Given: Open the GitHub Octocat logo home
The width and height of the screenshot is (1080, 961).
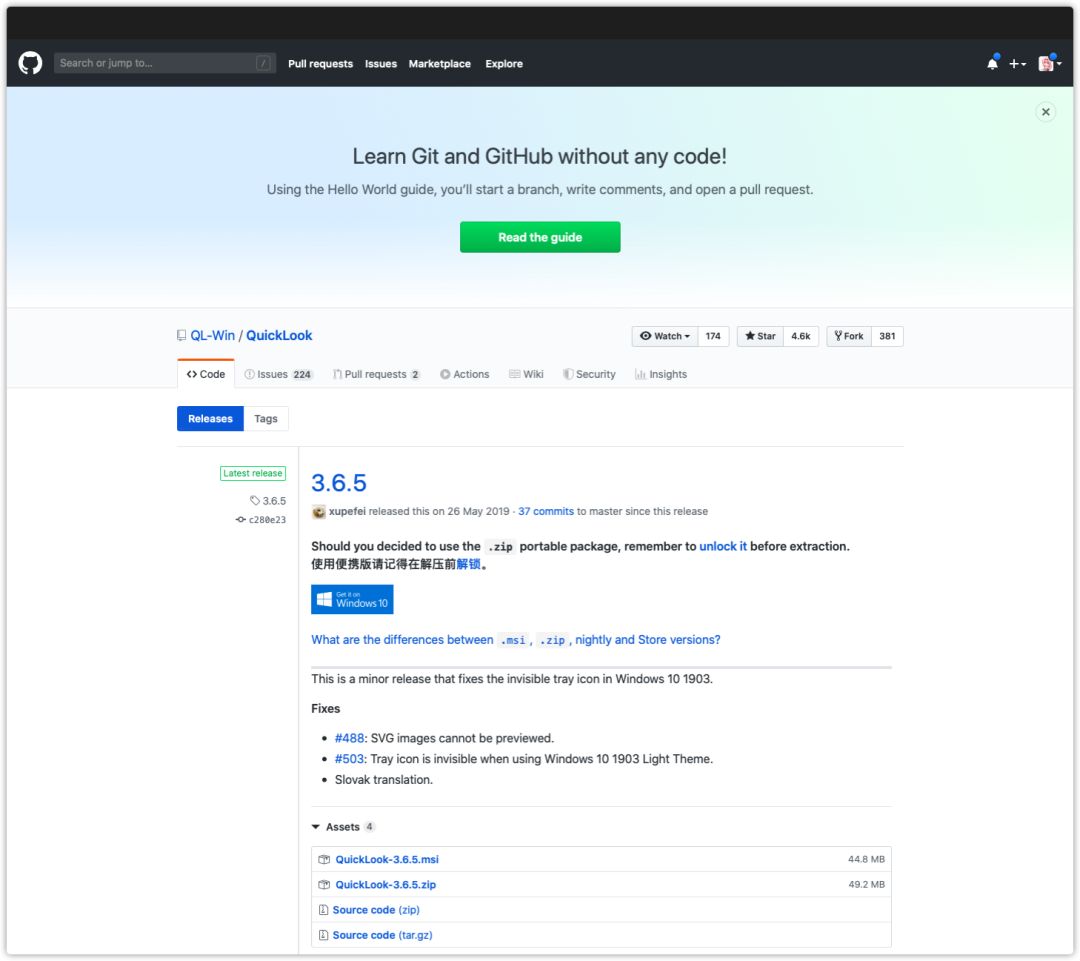Looking at the screenshot, I should click(30, 63).
